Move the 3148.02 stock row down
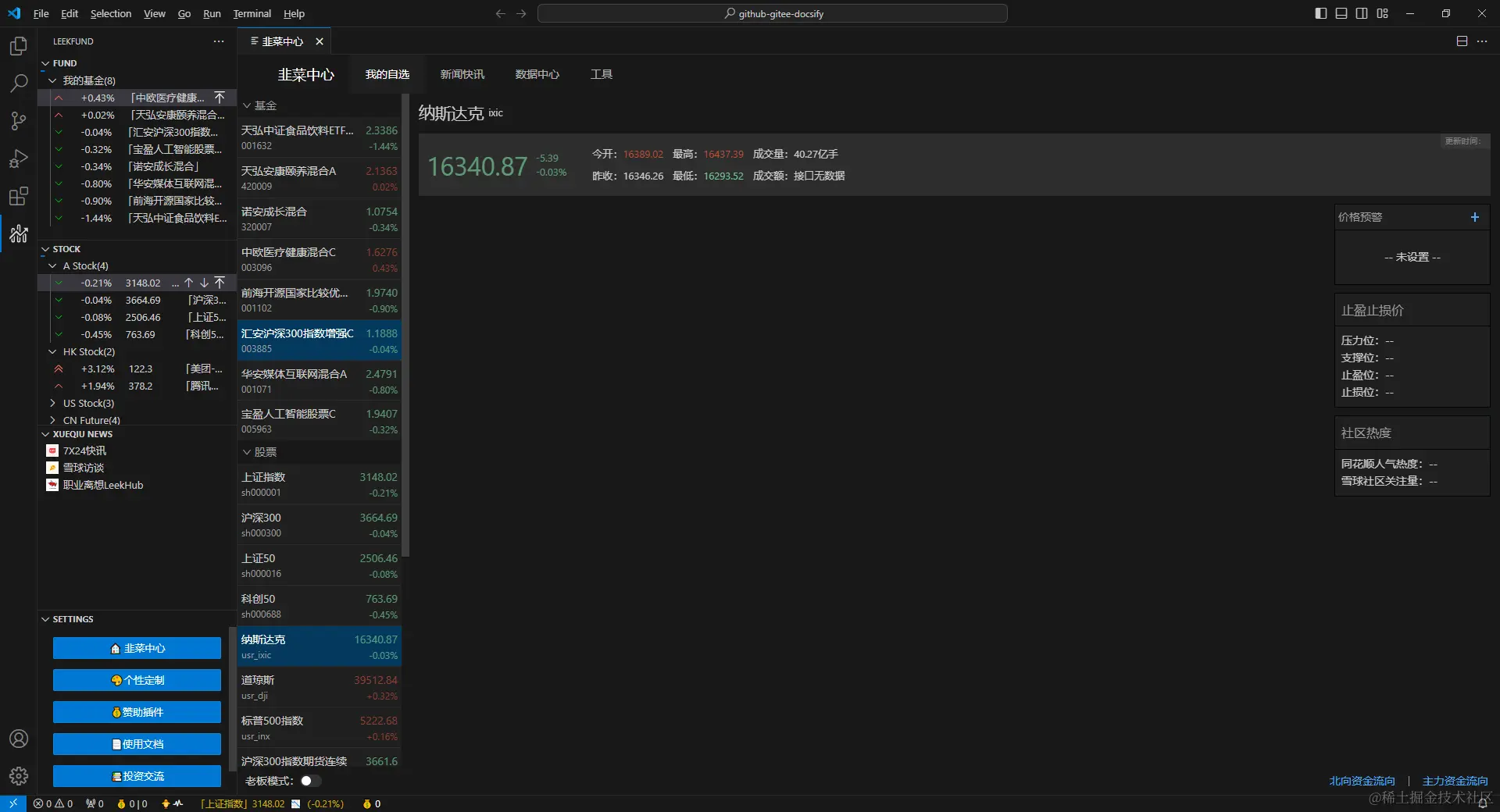This screenshot has width=1500, height=812. [204, 283]
